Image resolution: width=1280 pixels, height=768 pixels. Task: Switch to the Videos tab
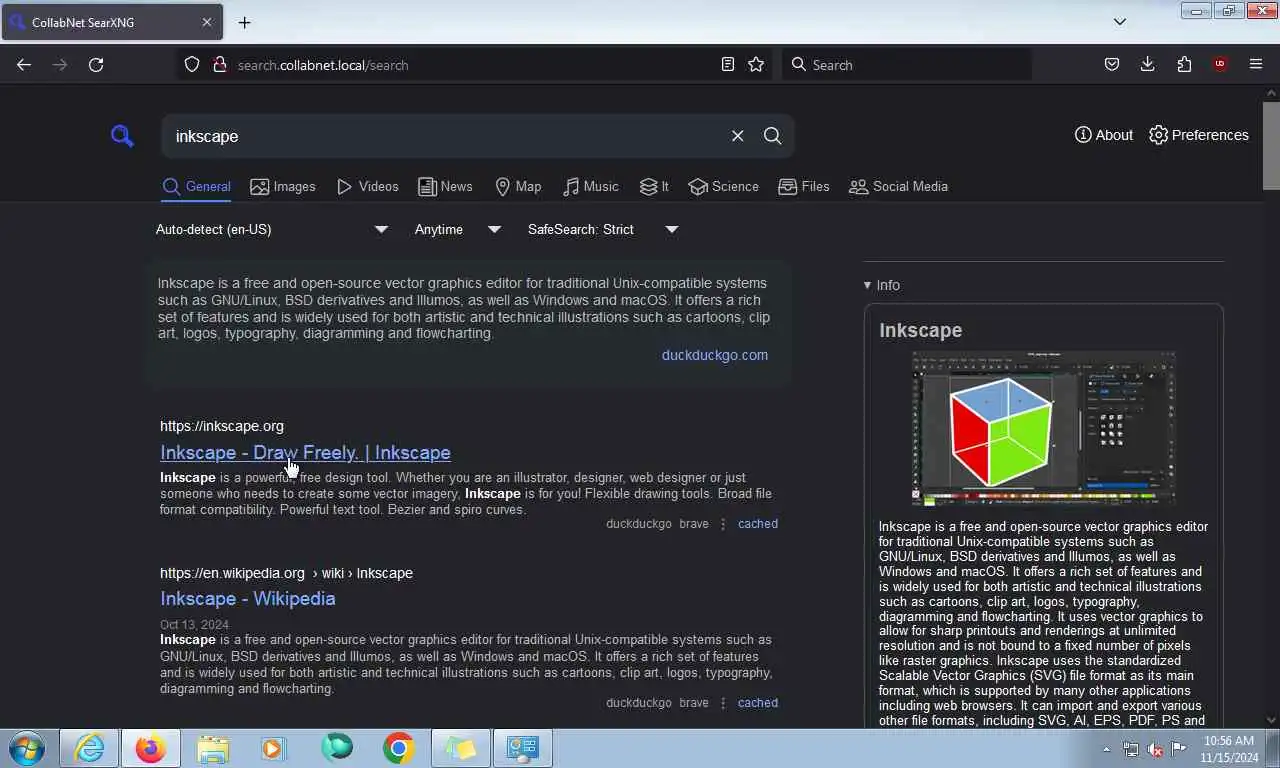point(367,187)
